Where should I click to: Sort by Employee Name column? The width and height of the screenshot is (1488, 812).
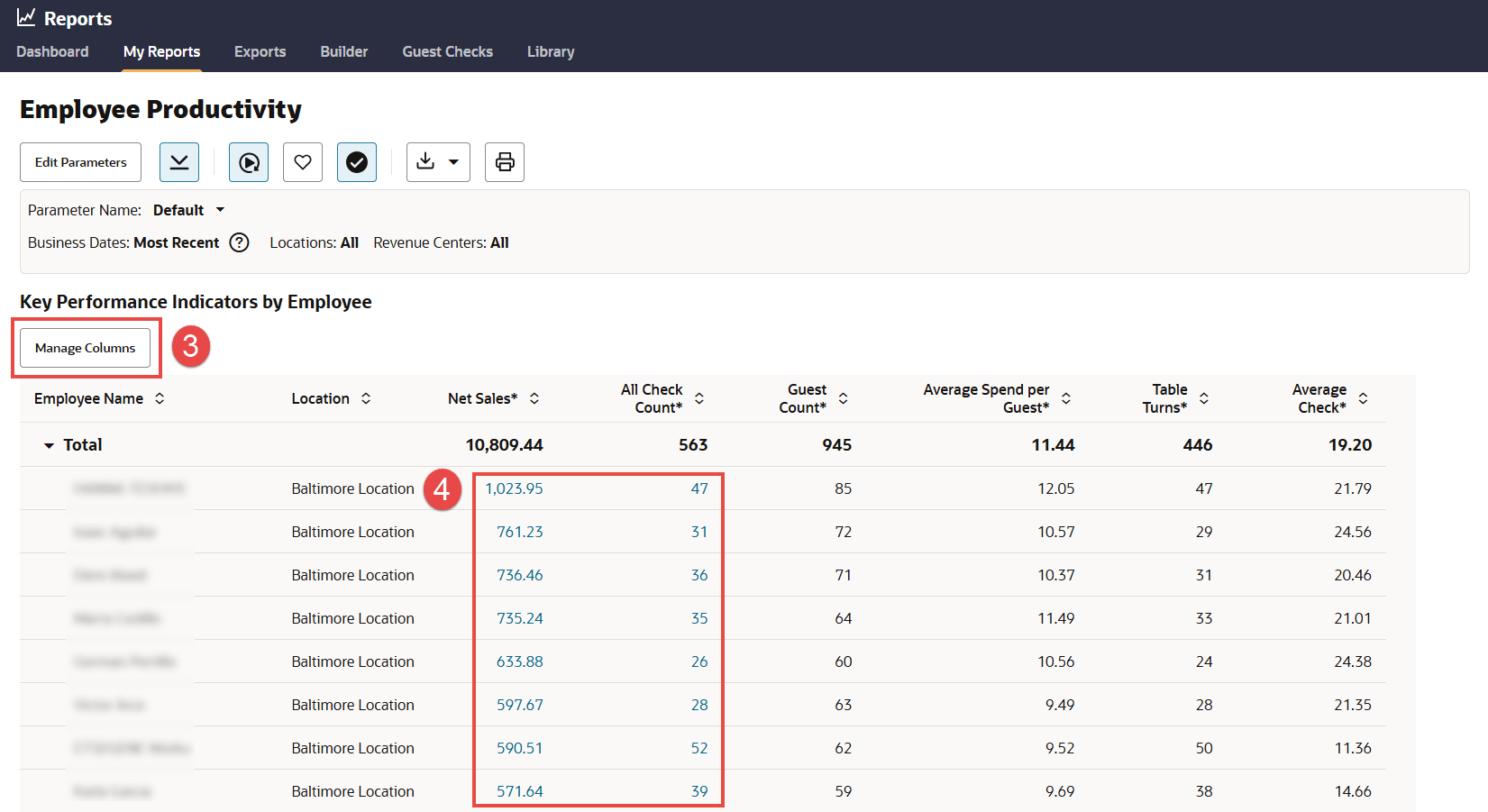tap(160, 398)
